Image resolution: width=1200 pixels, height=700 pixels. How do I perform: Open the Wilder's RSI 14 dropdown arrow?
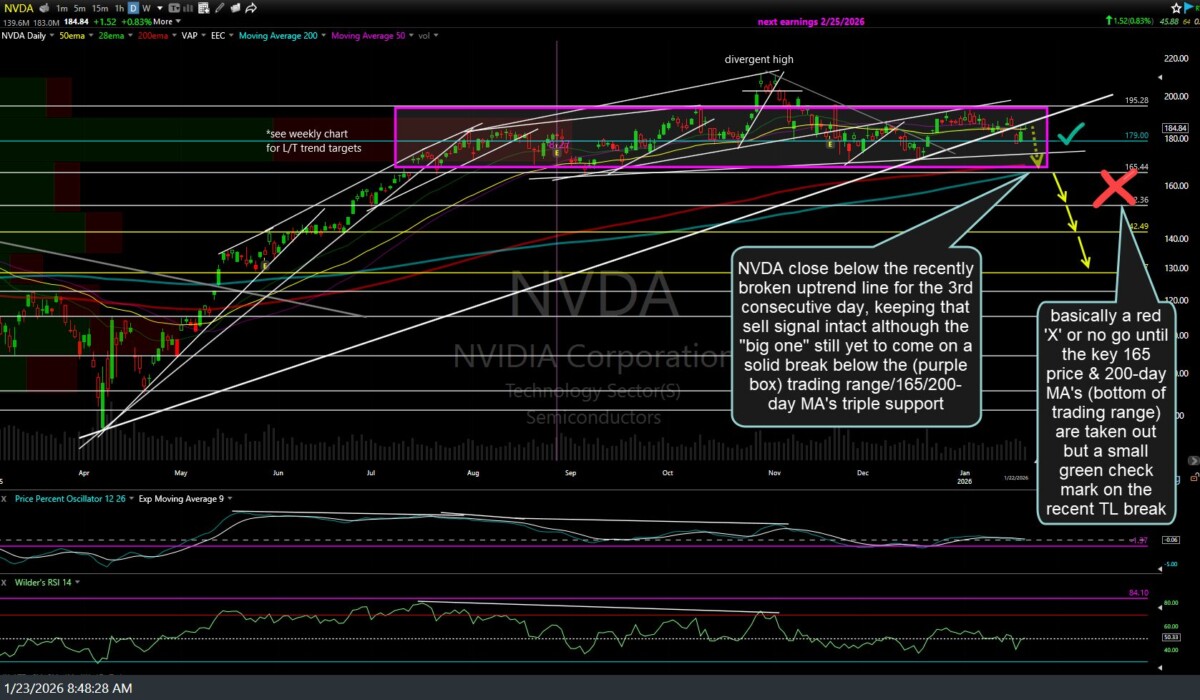pos(77,581)
